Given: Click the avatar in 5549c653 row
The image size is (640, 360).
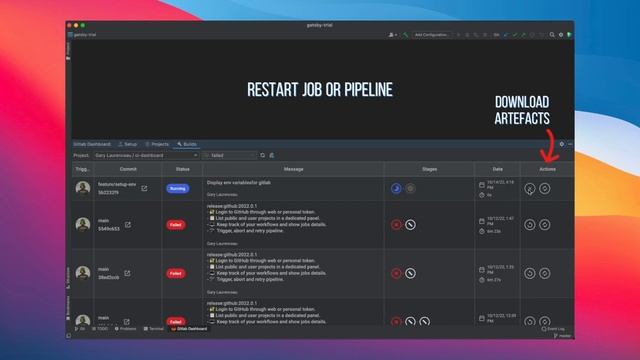Looking at the screenshot, I should (83, 224).
